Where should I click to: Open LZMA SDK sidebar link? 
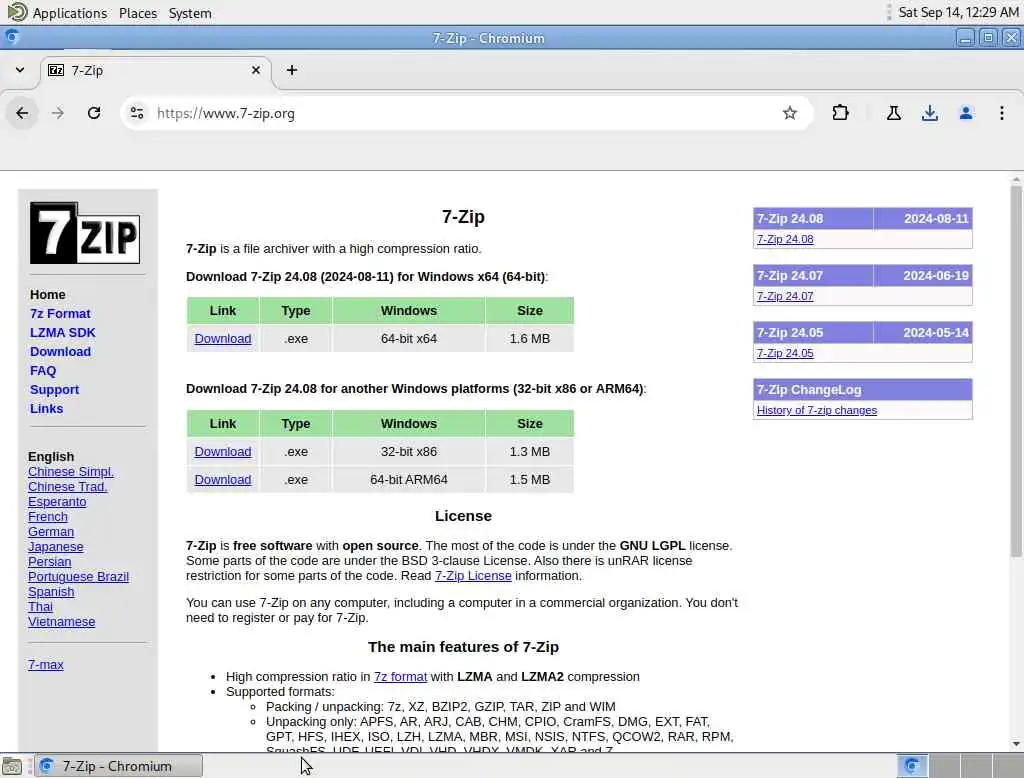tap(63, 332)
